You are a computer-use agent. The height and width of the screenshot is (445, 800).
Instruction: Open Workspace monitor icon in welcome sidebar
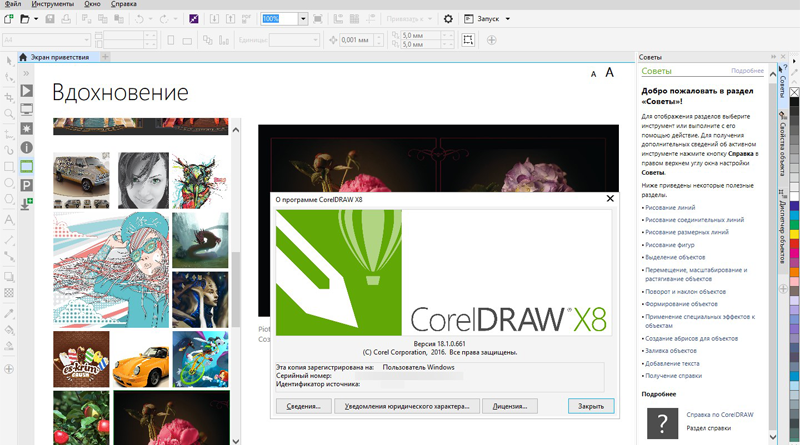[27, 109]
